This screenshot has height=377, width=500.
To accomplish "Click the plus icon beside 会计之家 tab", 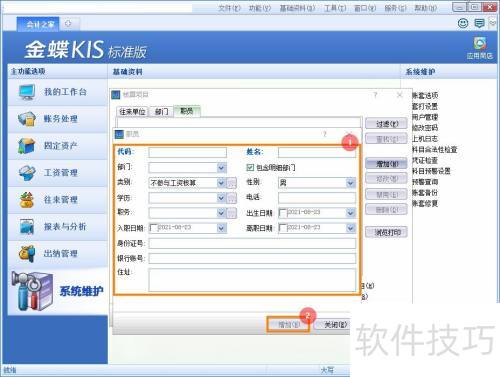I will pyautogui.click(x=68, y=24).
